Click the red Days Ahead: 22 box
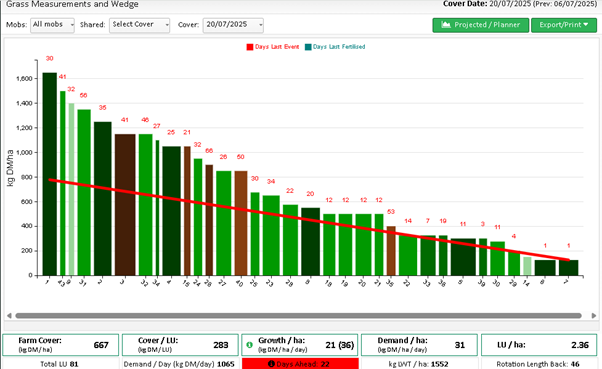Screen dimensions: 602x369 point(300,364)
